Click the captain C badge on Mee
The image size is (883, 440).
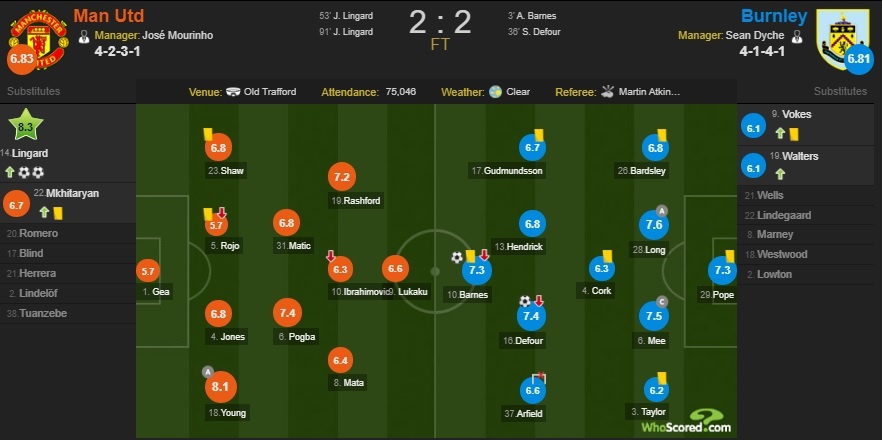point(661,302)
